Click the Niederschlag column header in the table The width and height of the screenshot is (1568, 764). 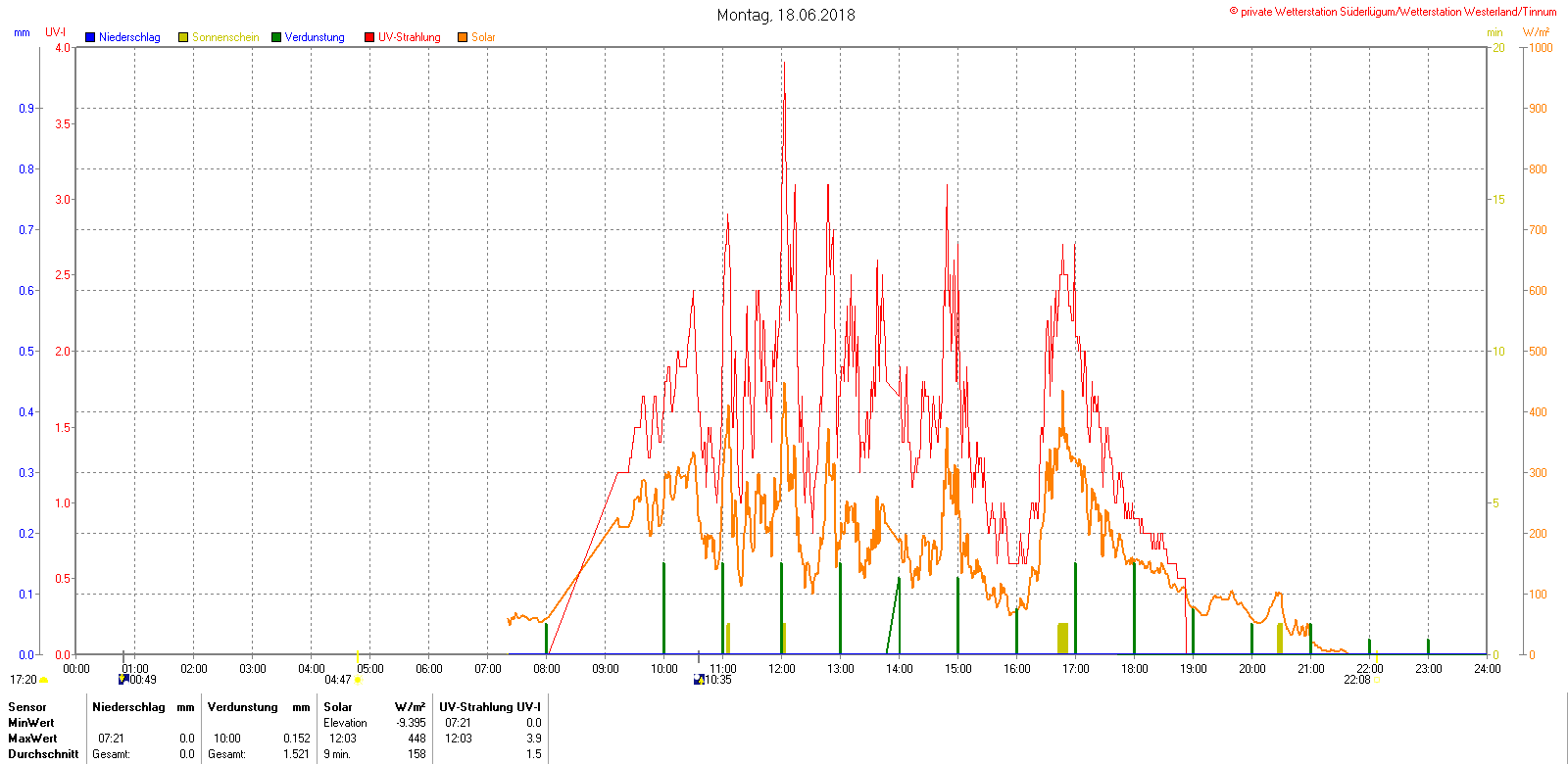coord(128,707)
